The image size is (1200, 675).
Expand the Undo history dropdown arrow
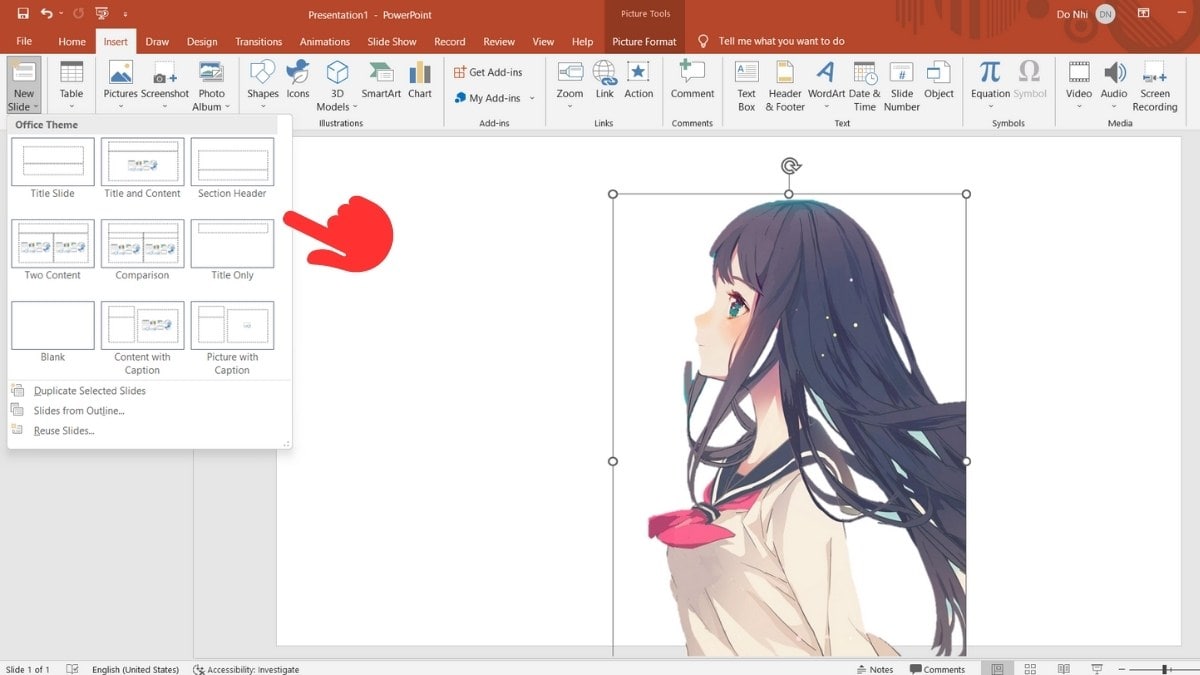coord(62,14)
